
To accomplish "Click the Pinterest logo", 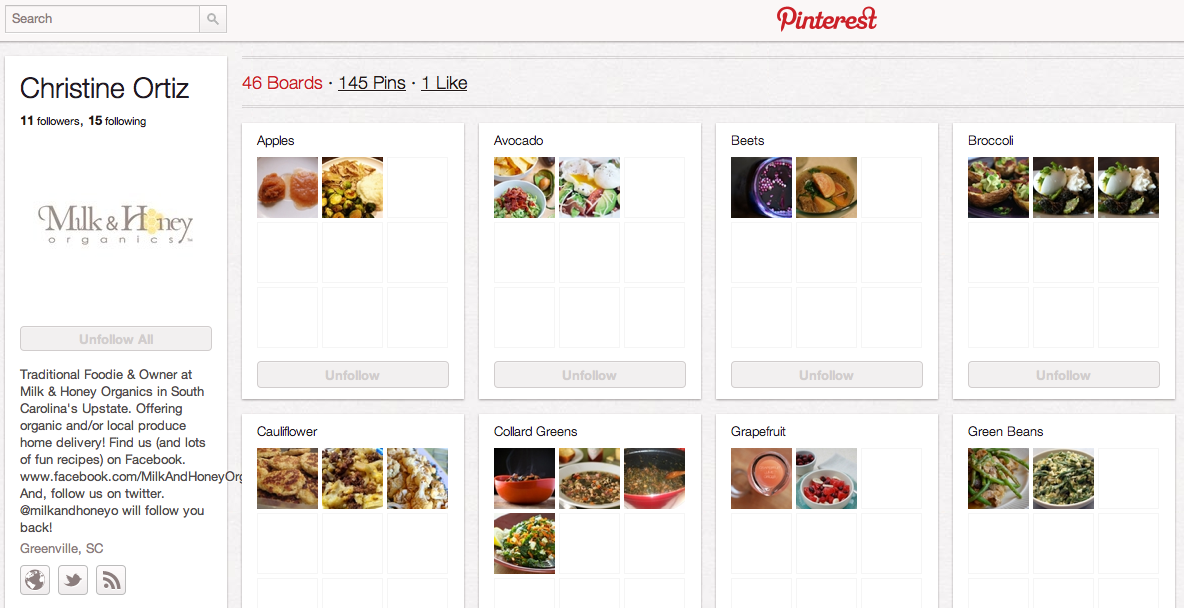I will pyautogui.click(x=827, y=19).
